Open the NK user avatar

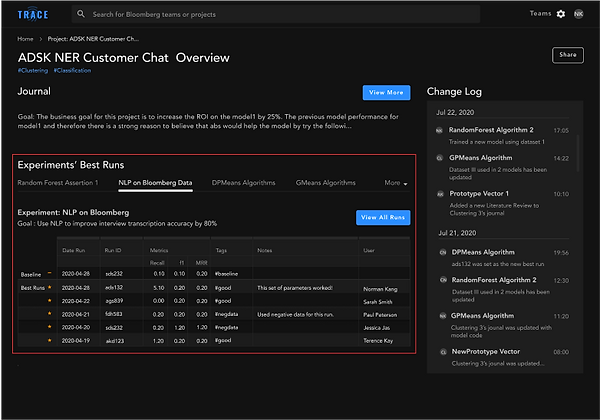pos(578,14)
